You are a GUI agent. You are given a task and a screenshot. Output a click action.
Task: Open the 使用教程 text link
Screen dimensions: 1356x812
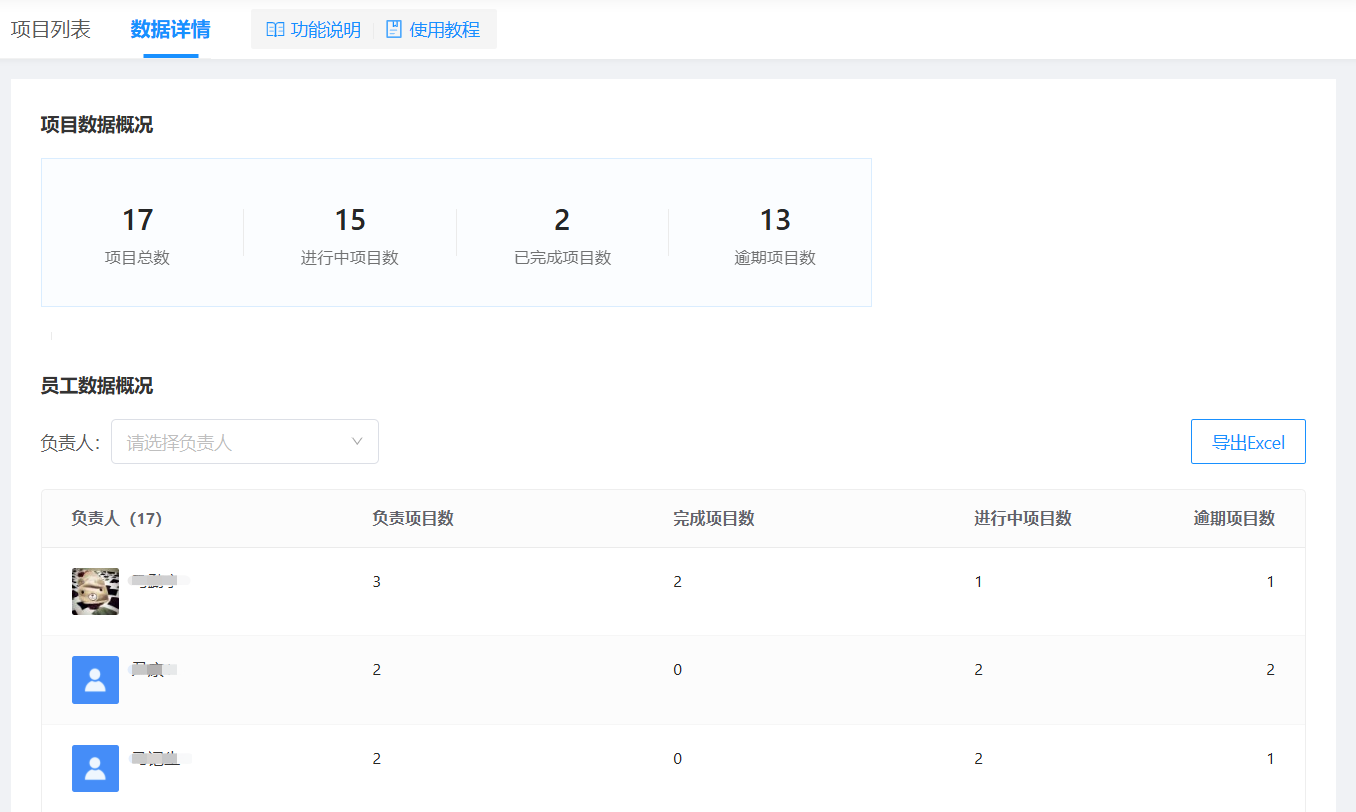click(444, 30)
